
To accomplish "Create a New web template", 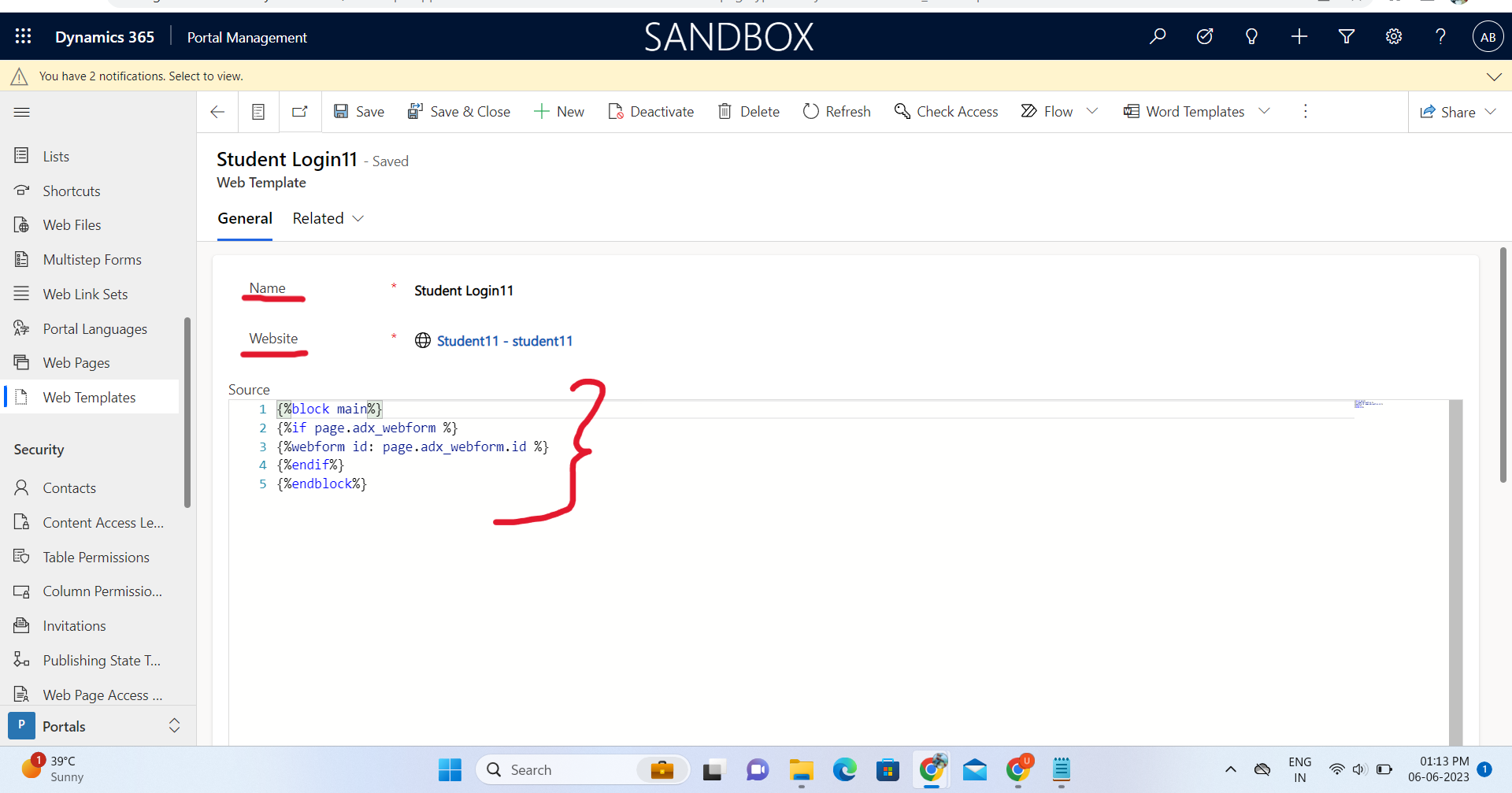I will (559, 112).
